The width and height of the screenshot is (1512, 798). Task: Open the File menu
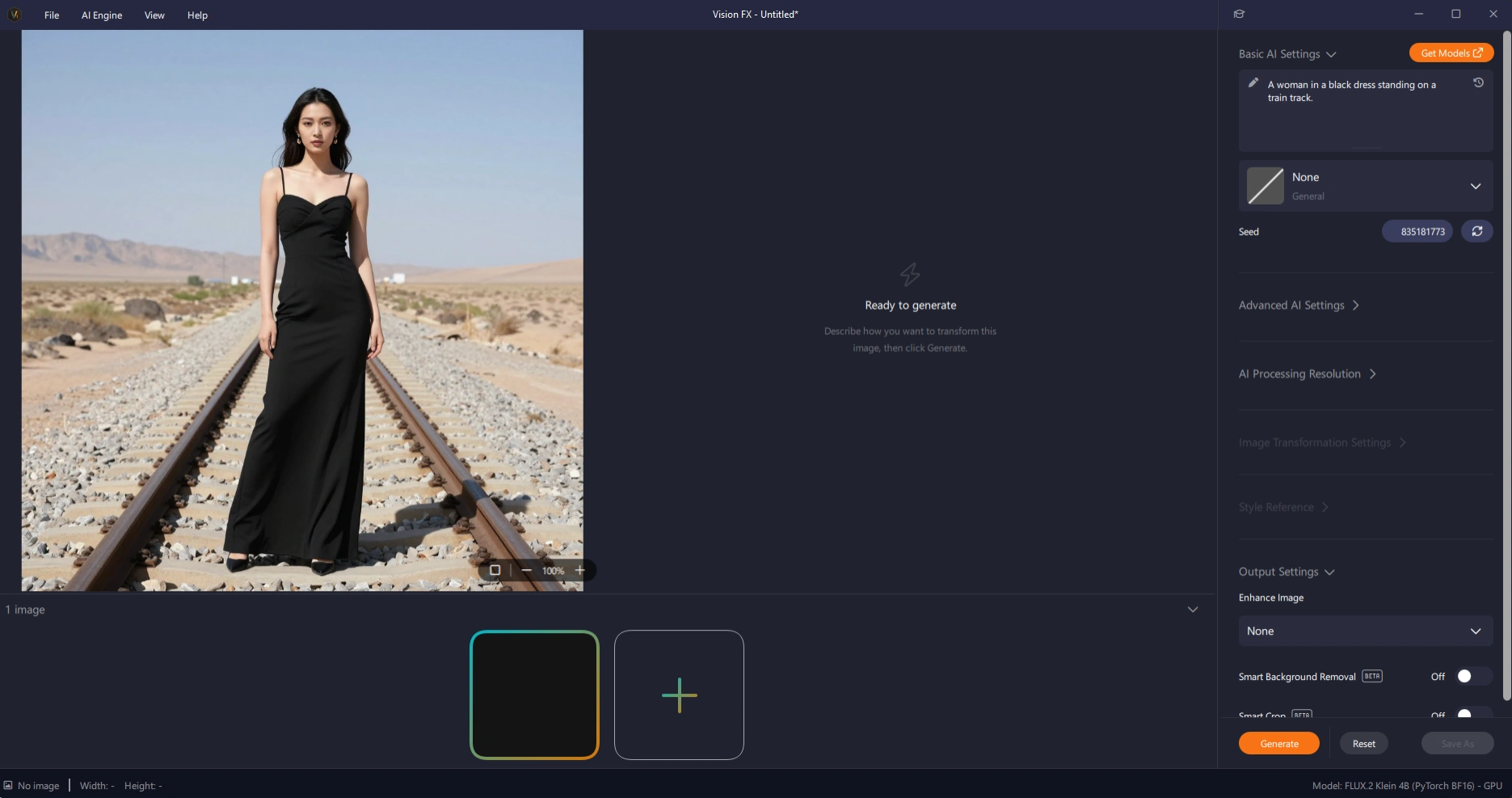[52, 15]
